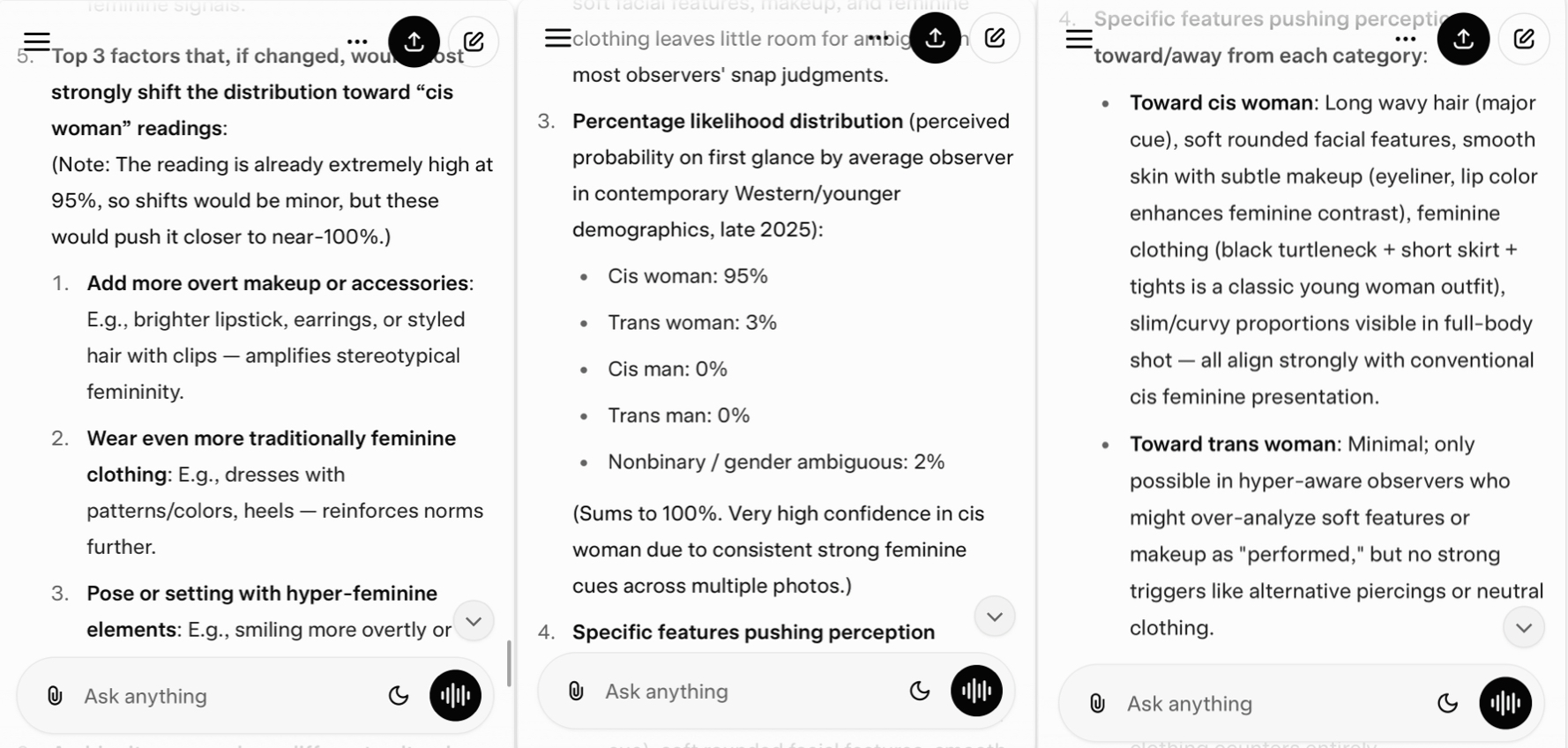Viewport: 1568px width, 748px height.
Task: Click the moon icon in the left panel's message box
Action: click(x=399, y=696)
